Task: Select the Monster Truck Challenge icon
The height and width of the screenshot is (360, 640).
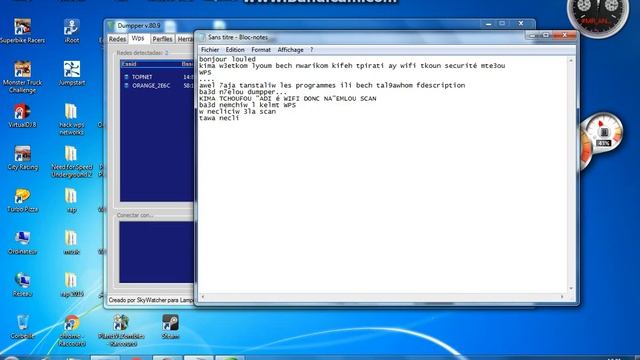Action: coord(22,77)
